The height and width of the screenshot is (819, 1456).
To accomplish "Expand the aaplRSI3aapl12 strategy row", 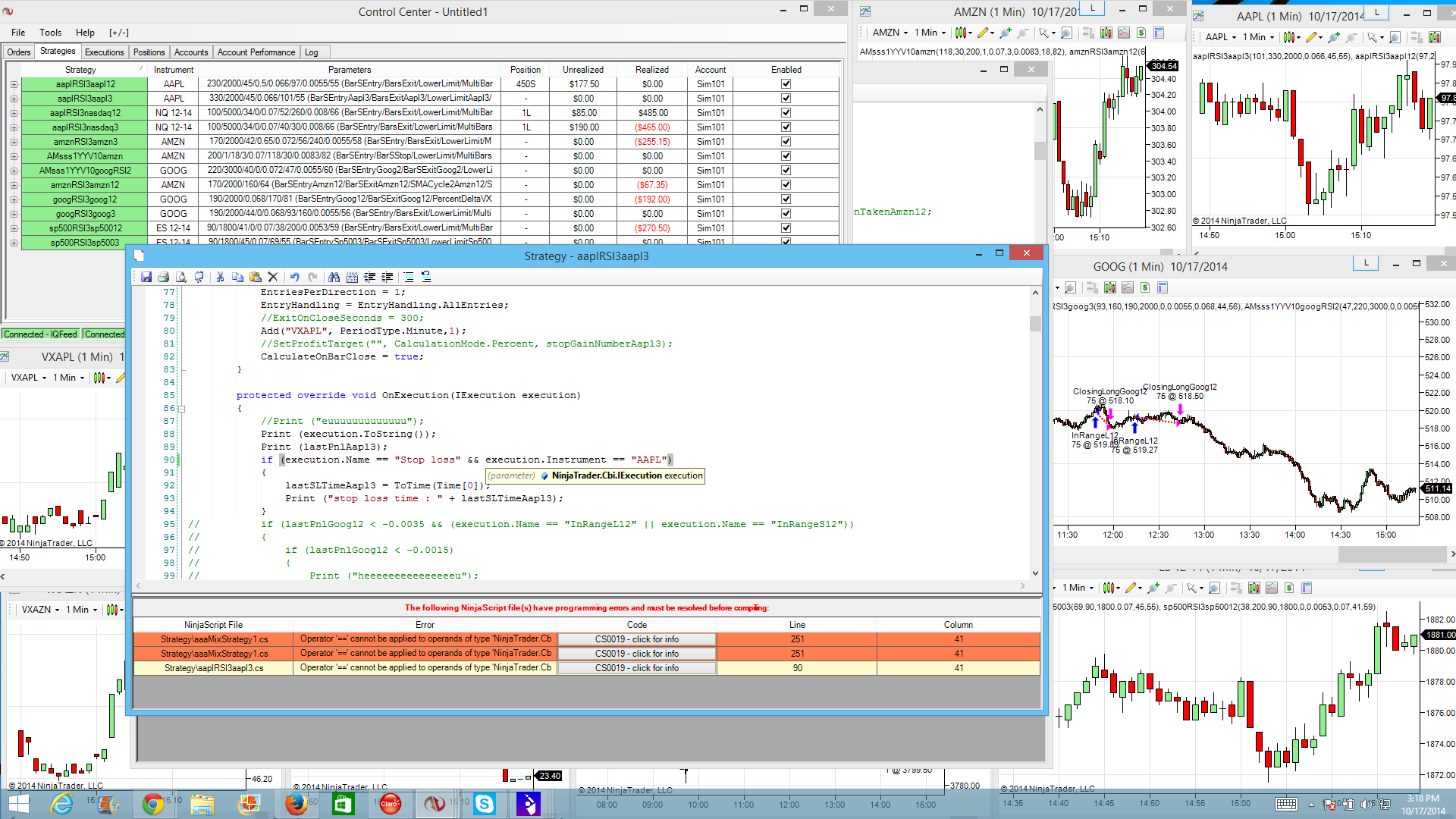I will point(14,84).
